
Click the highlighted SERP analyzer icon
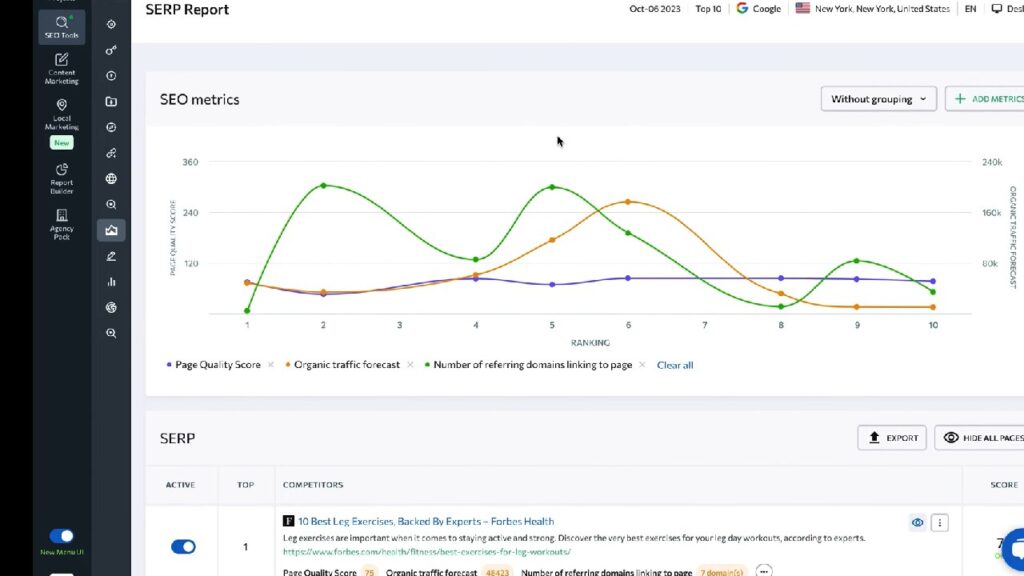click(111, 230)
